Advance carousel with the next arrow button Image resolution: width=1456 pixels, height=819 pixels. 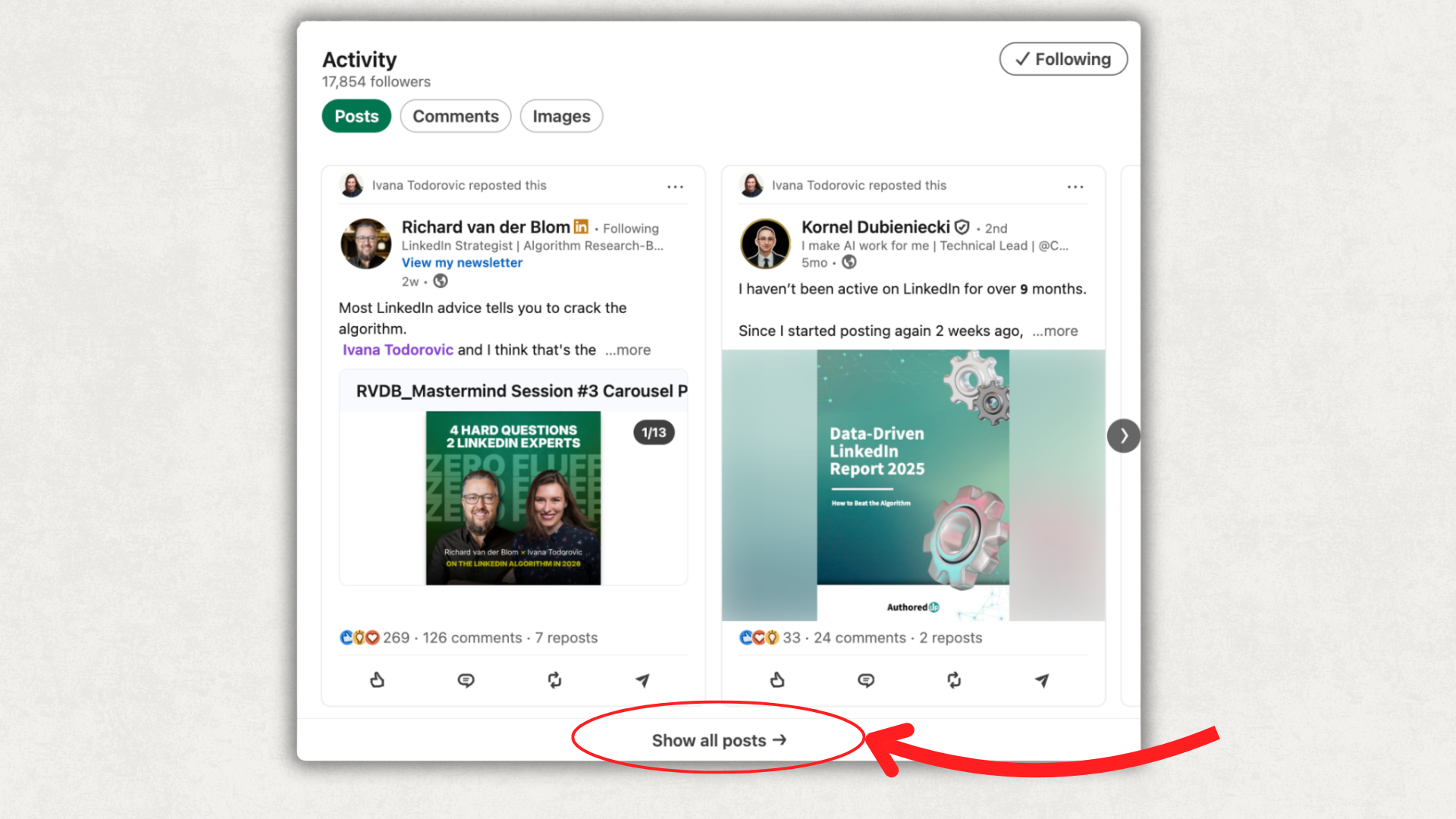(x=1124, y=436)
